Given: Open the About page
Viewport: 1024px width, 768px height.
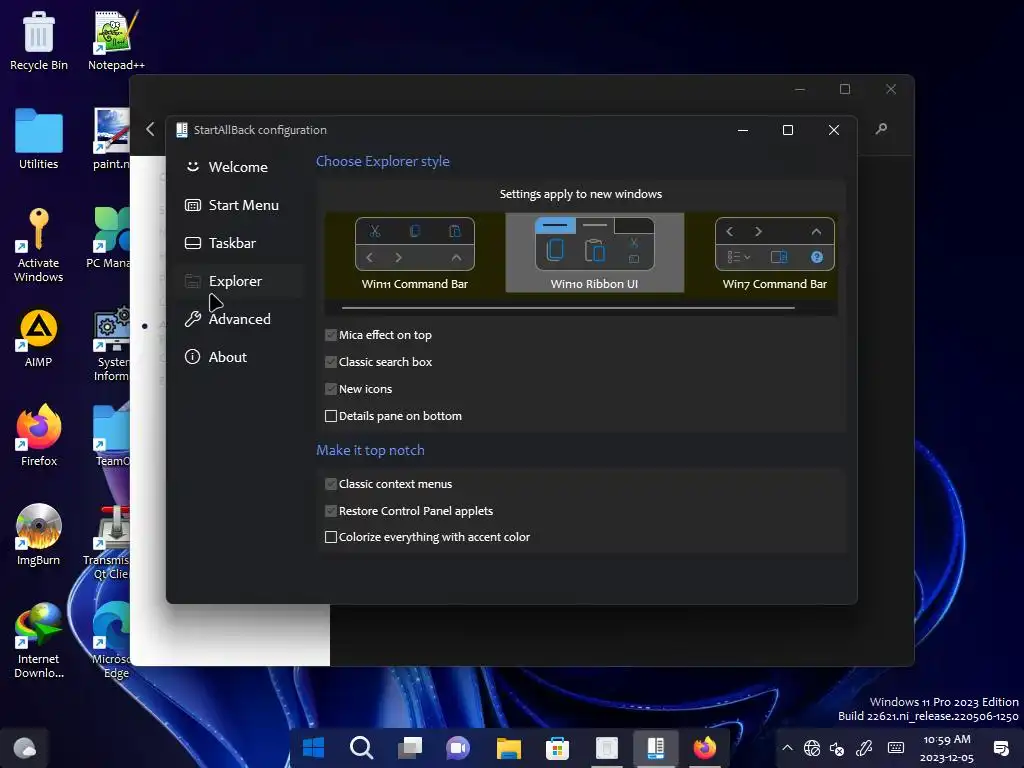Looking at the screenshot, I should click(x=238, y=357).
